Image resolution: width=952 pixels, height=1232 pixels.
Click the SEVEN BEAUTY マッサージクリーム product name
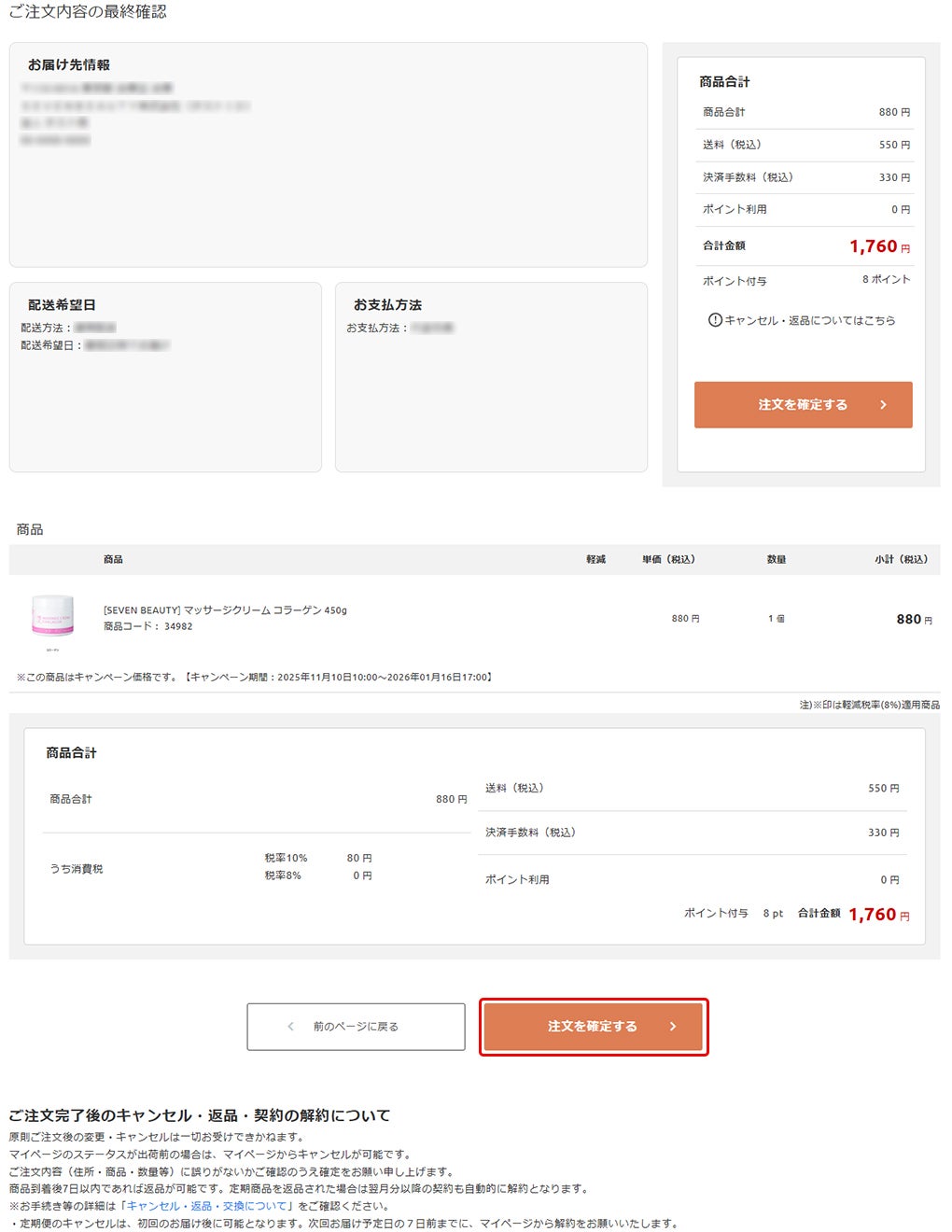pyautogui.click(x=225, y=610)
